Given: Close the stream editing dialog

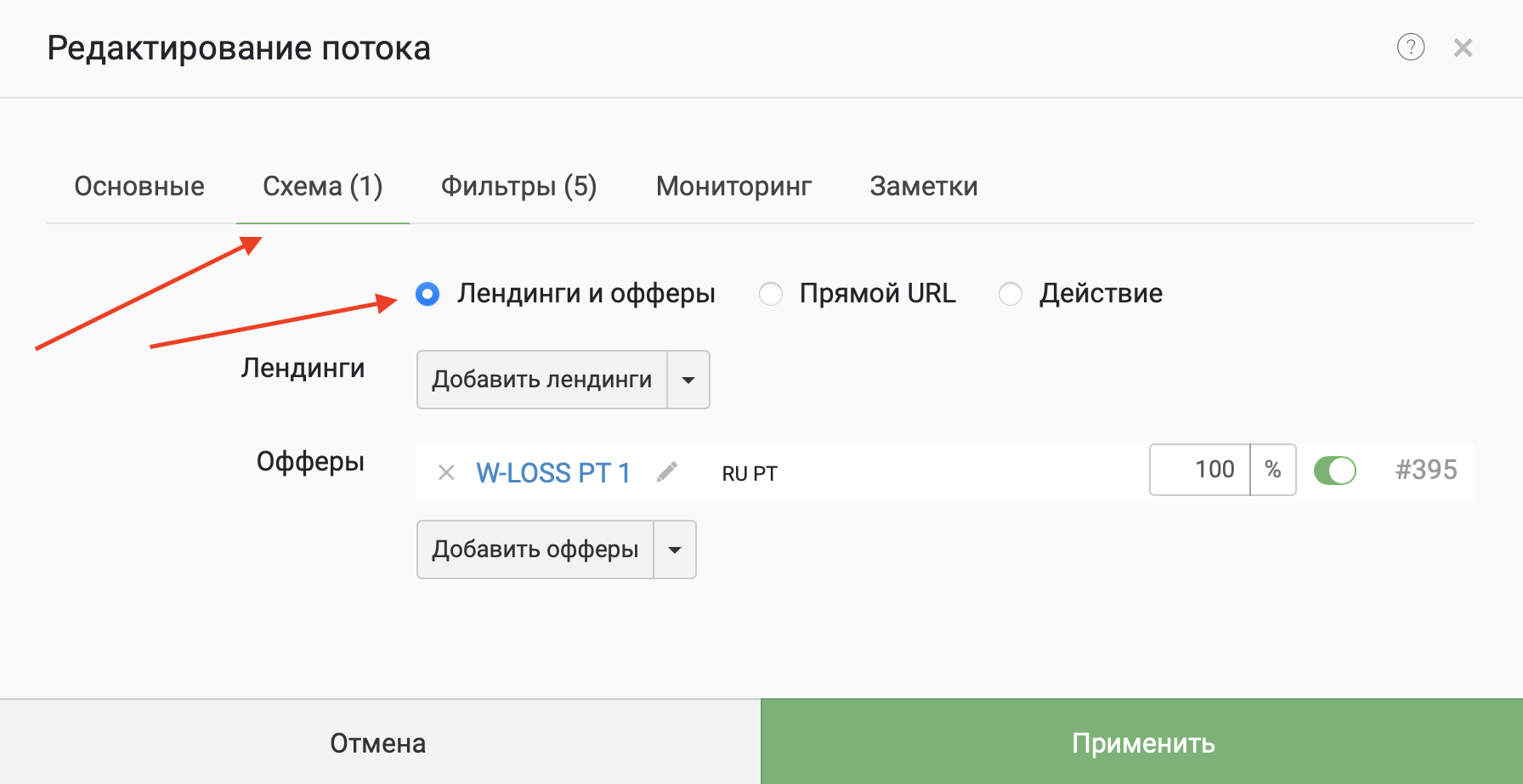Looking at the screenshot, I should pos(1463,48).
